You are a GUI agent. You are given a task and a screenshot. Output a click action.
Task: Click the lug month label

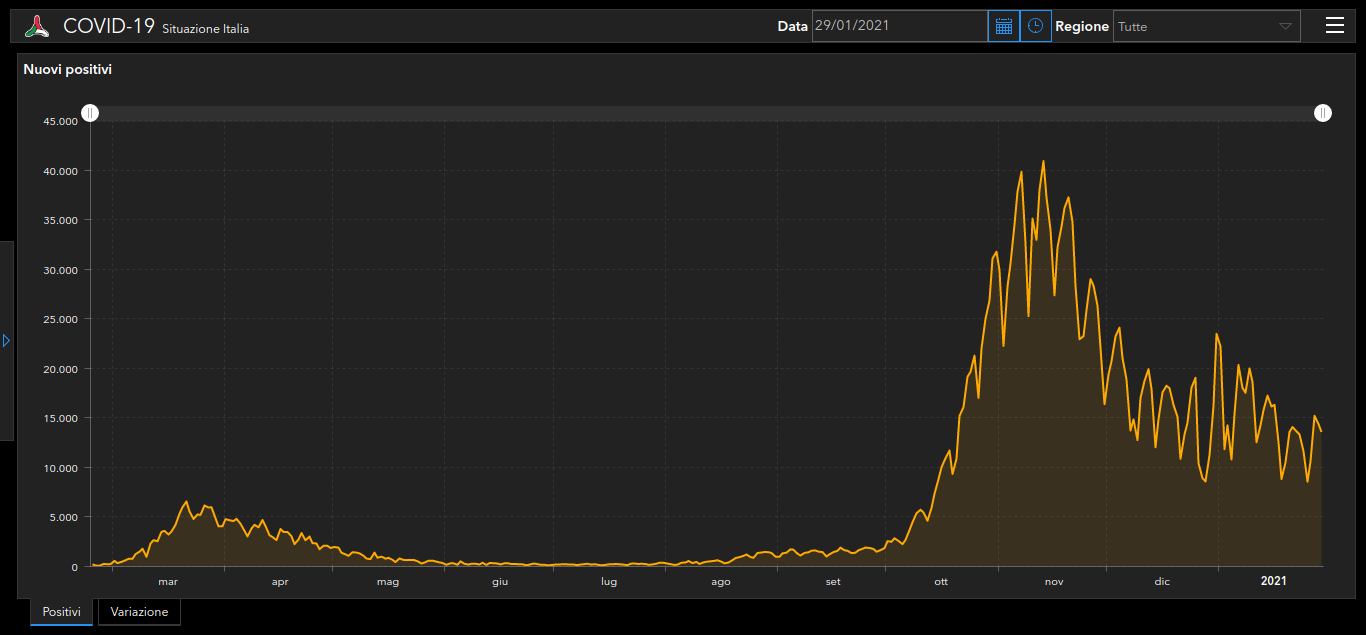click(x=609, y=581)
